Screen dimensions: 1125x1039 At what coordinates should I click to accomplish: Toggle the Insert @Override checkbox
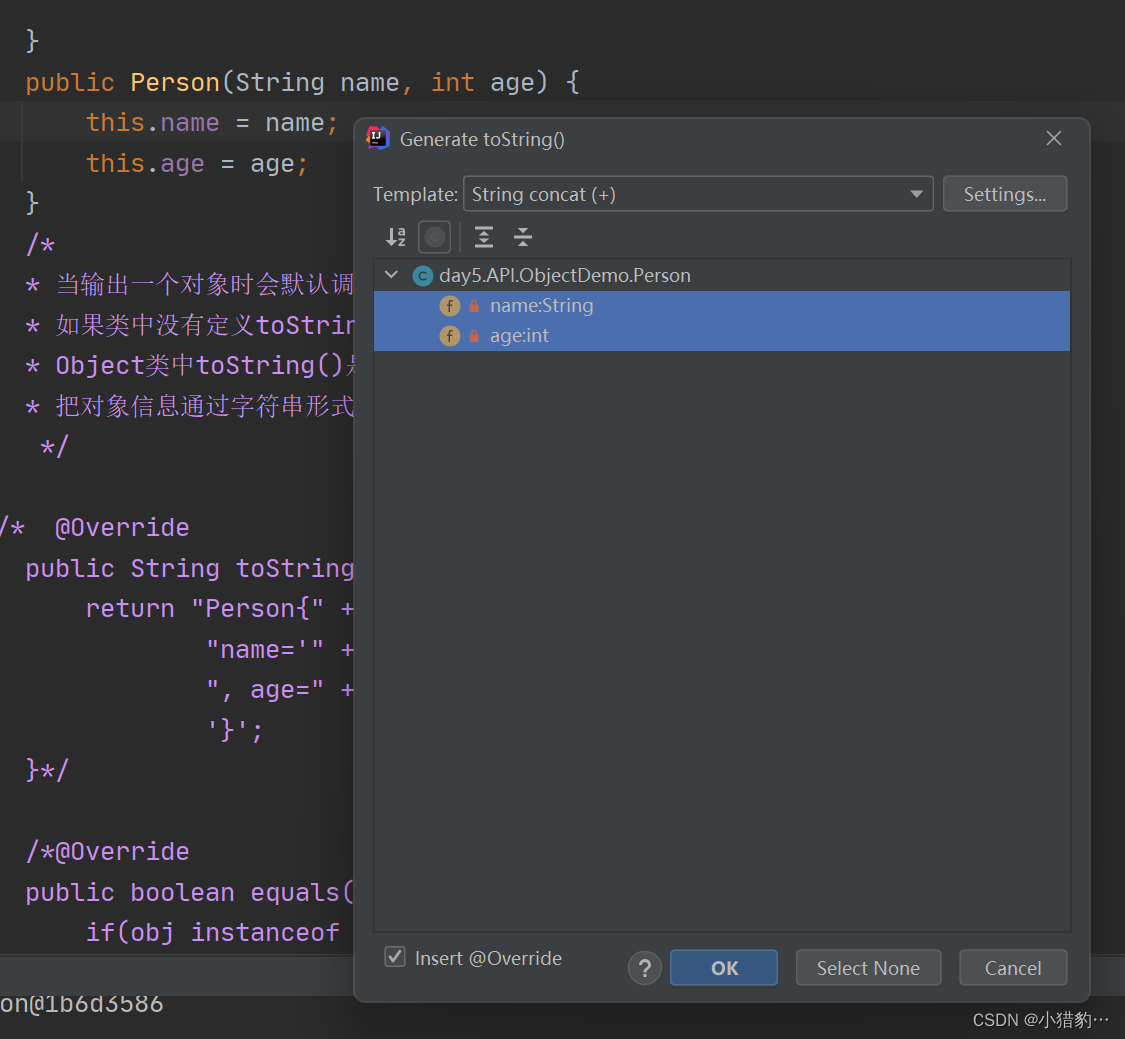click(x=395, y=958)
